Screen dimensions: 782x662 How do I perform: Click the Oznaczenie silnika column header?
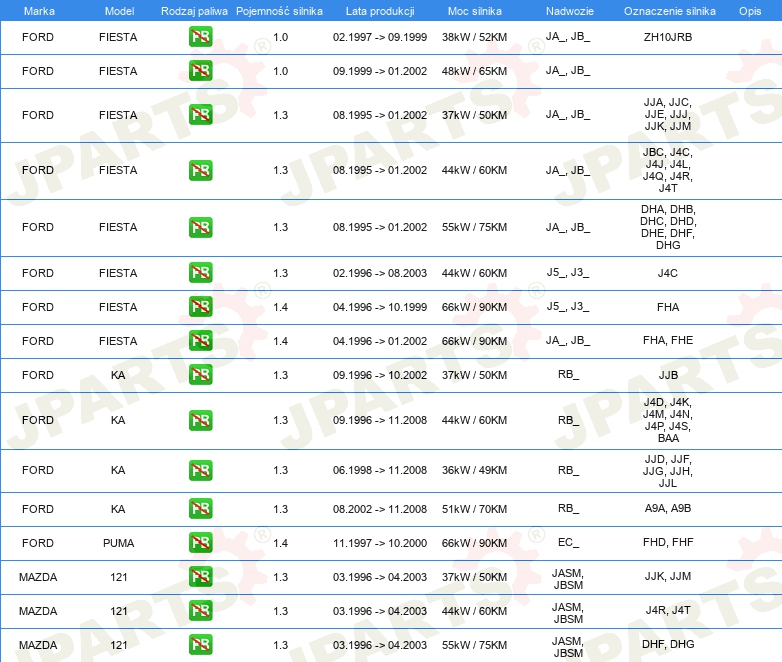669,11
